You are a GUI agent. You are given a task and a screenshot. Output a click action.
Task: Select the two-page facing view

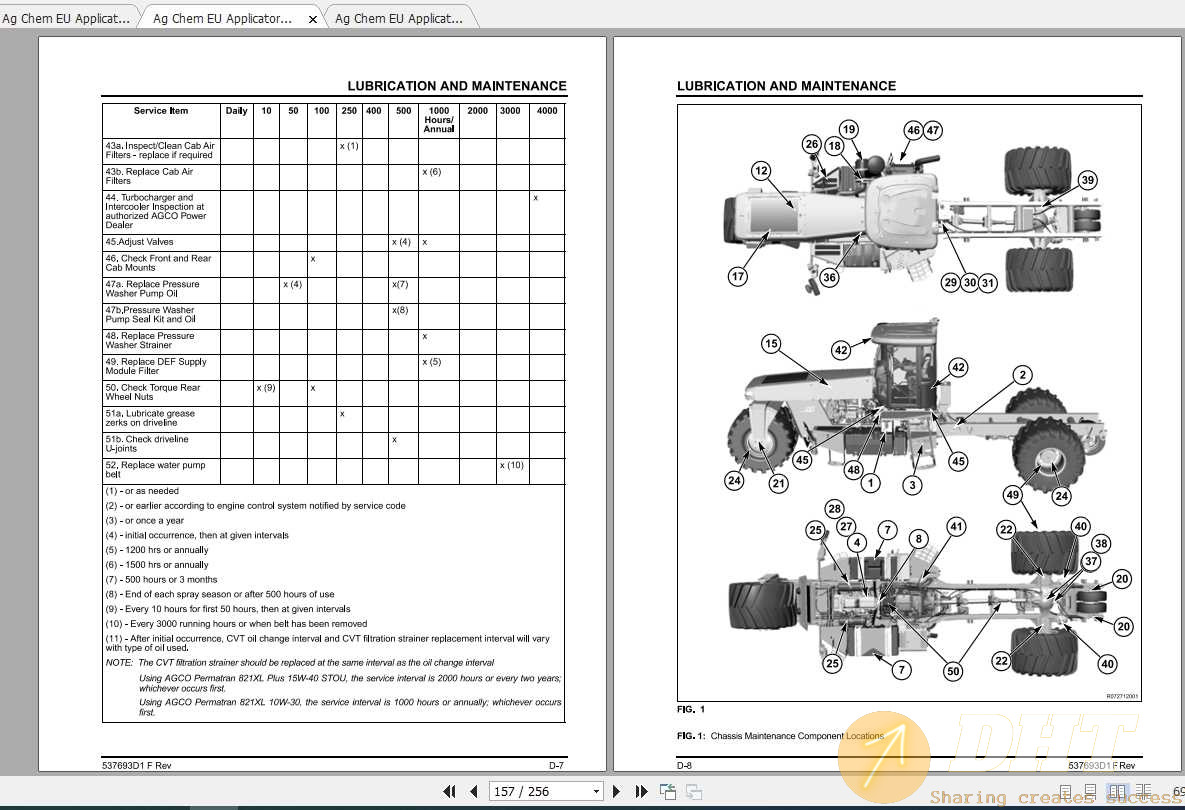[x=1116, y=792]
